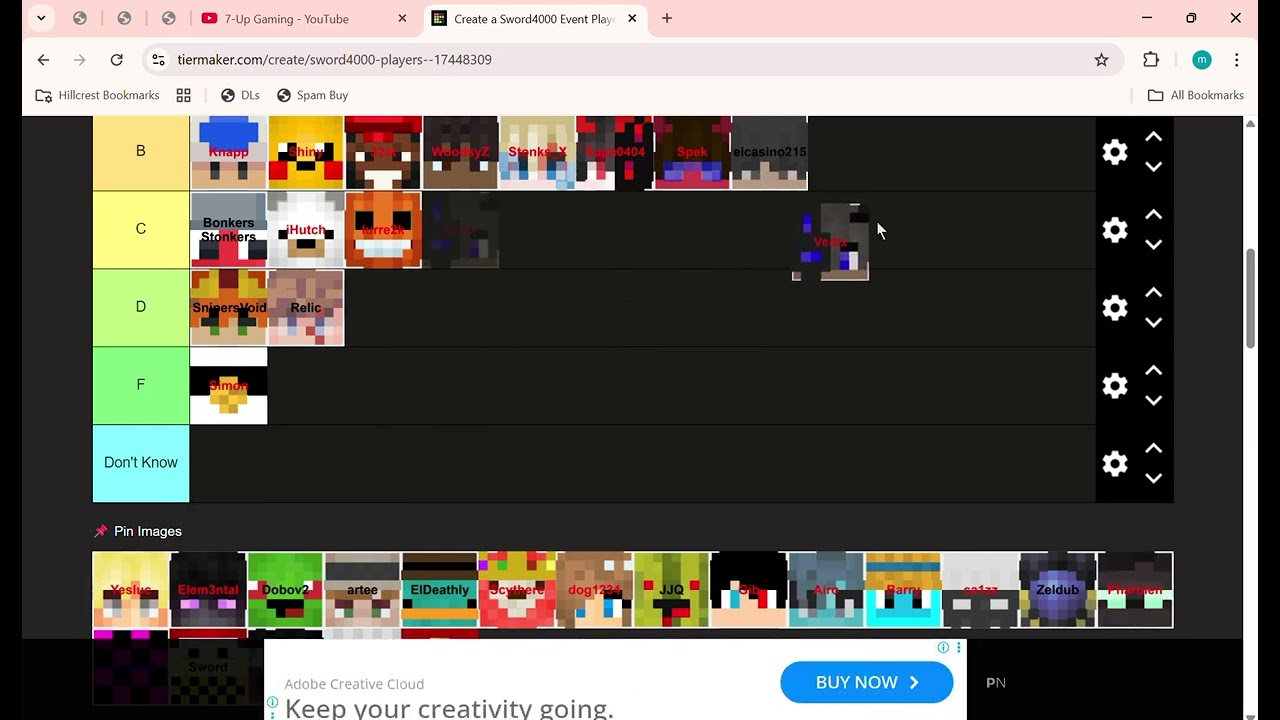Move tier F up with arrow
1280x720 pixels.
click(x=1154, y=371)
